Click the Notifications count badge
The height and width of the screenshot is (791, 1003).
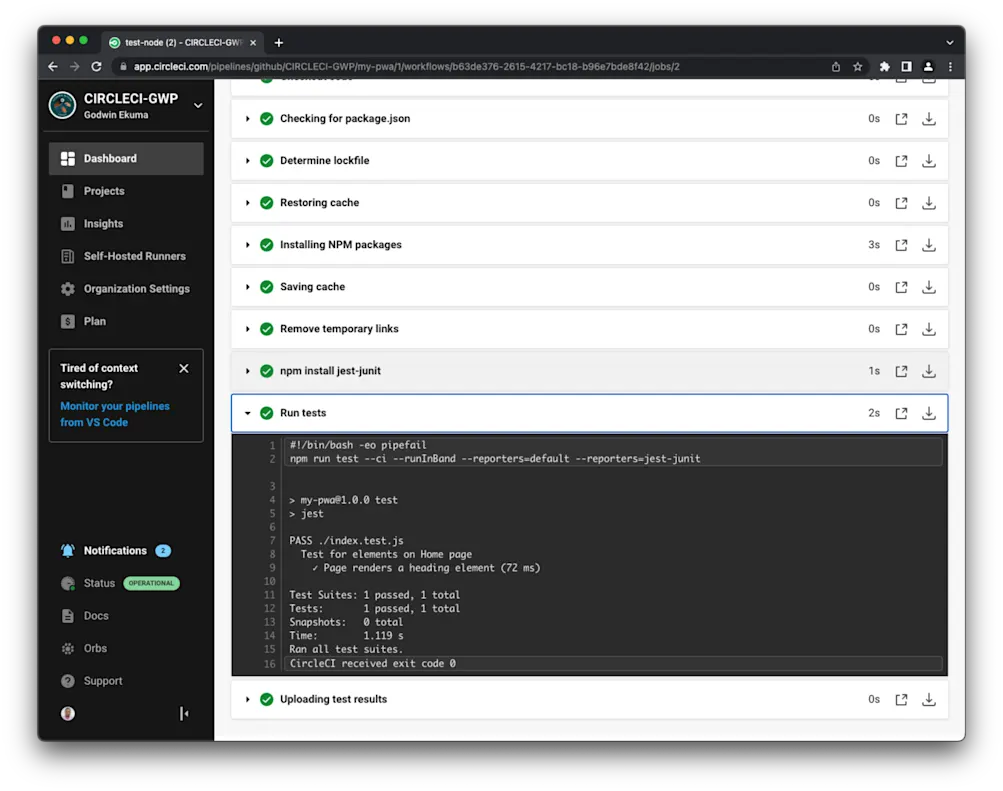coord(163,551)
